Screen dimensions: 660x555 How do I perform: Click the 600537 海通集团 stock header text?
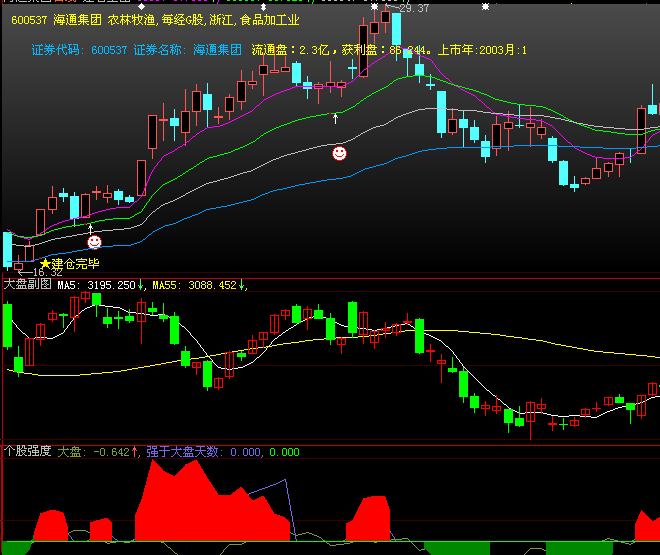(x=56, y=20)
